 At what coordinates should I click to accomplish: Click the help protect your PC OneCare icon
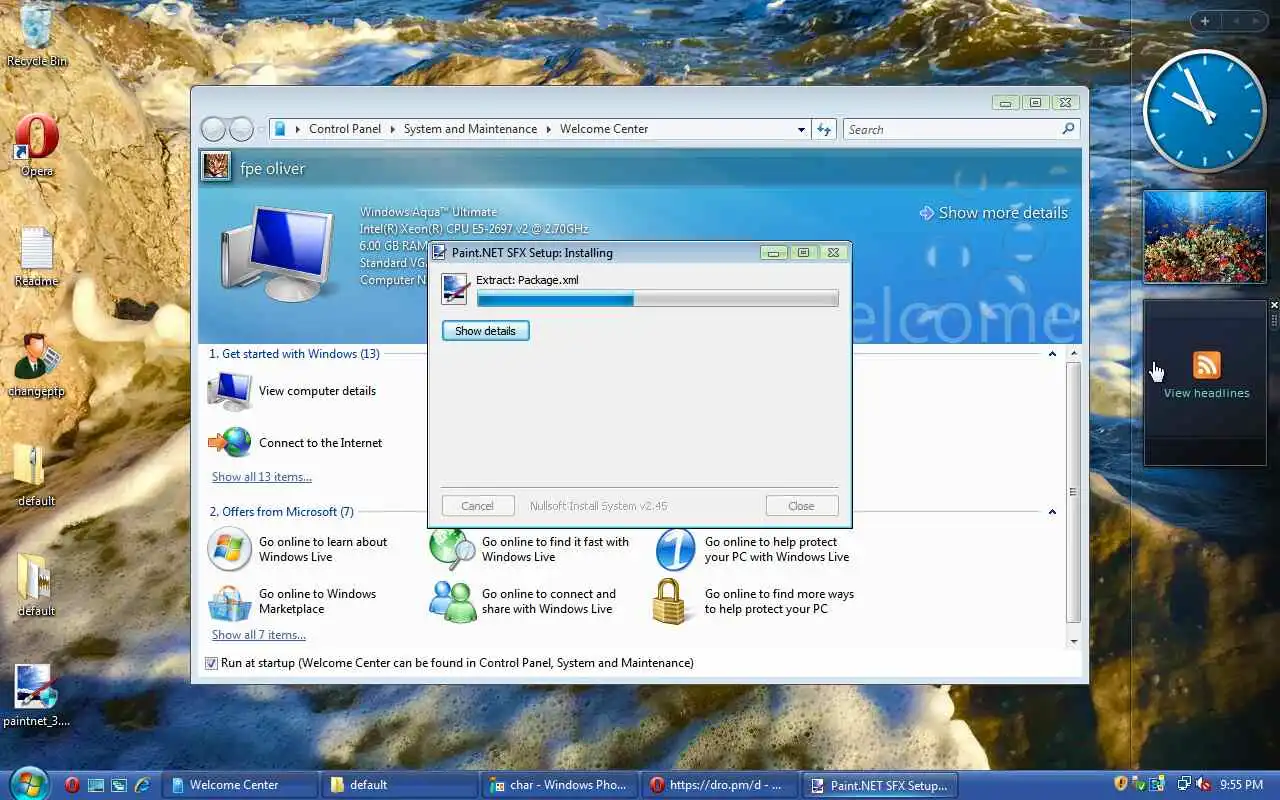coord(675,549)
